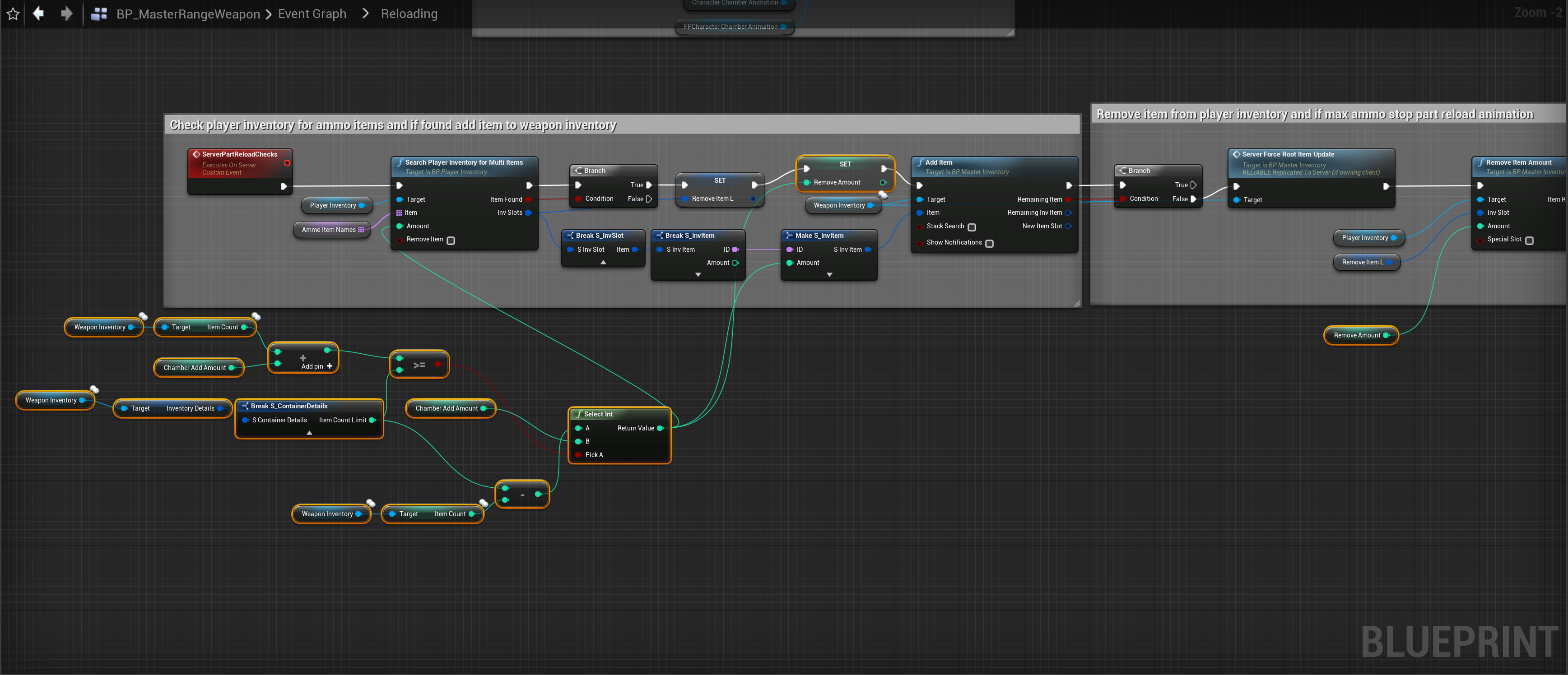Screen dimensions: 1568x675
Task: Toggle the Remove Item checkbox
Action: point(451,240)
